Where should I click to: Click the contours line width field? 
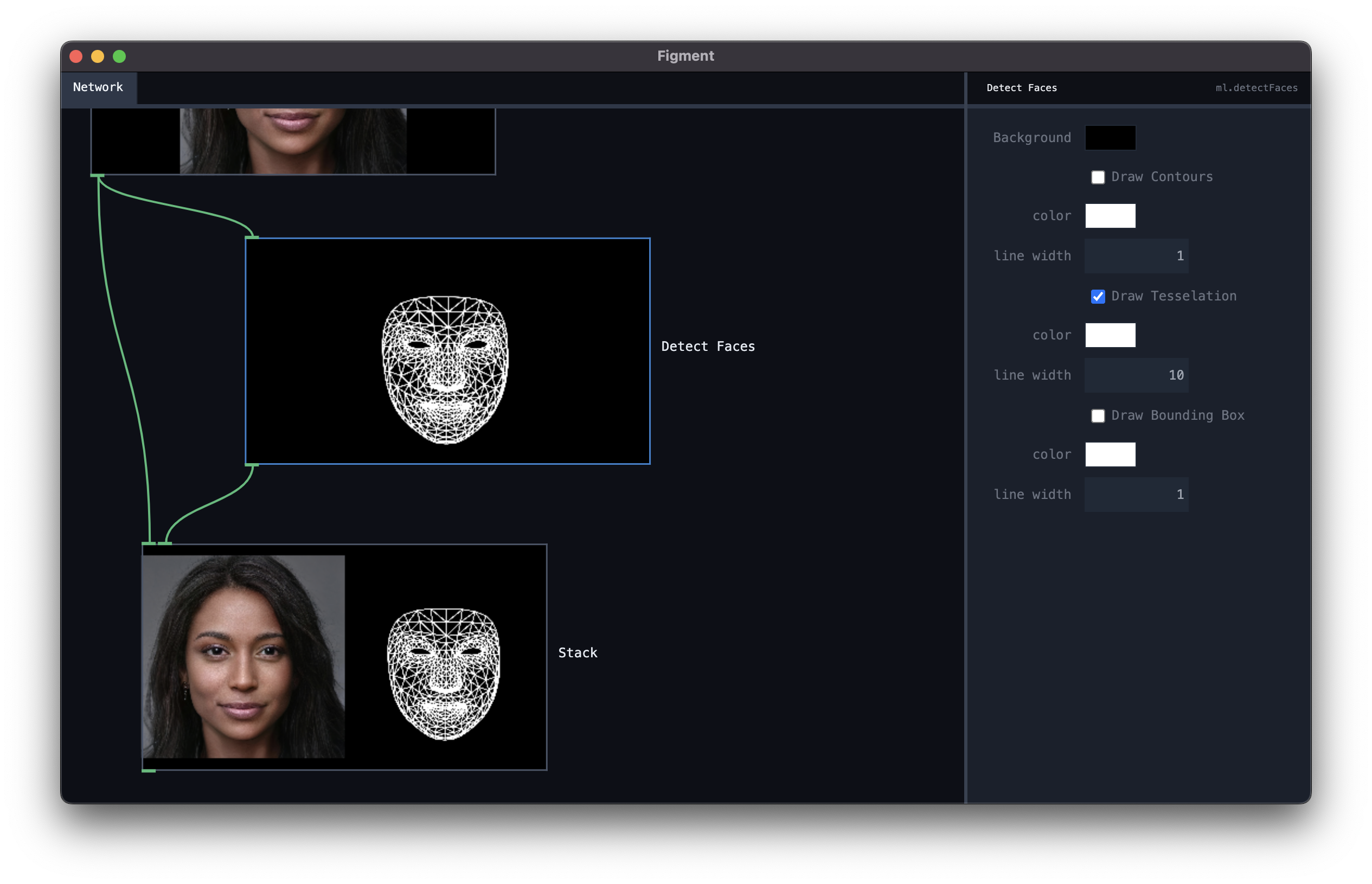click(1136, 256)
